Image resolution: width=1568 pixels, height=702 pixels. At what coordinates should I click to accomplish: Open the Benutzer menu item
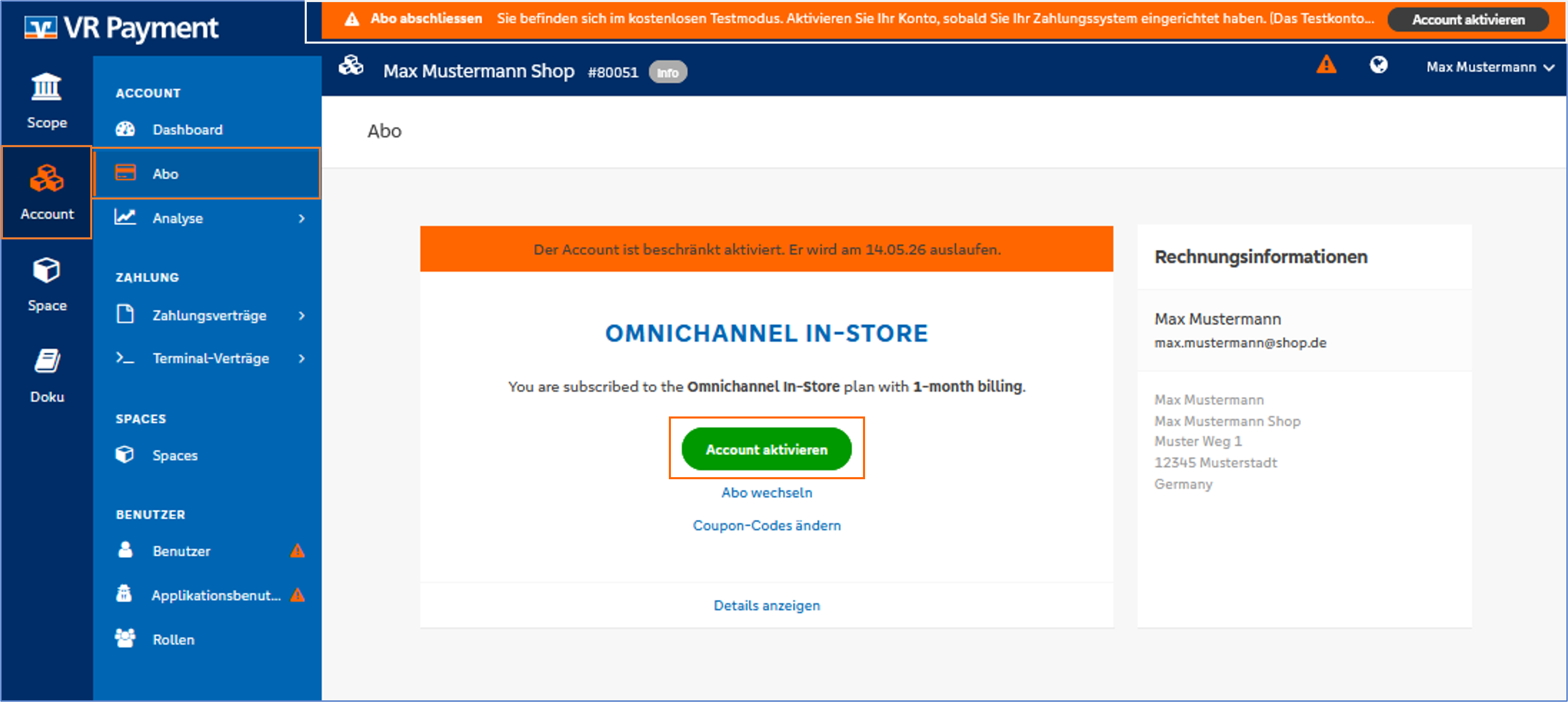207,551
